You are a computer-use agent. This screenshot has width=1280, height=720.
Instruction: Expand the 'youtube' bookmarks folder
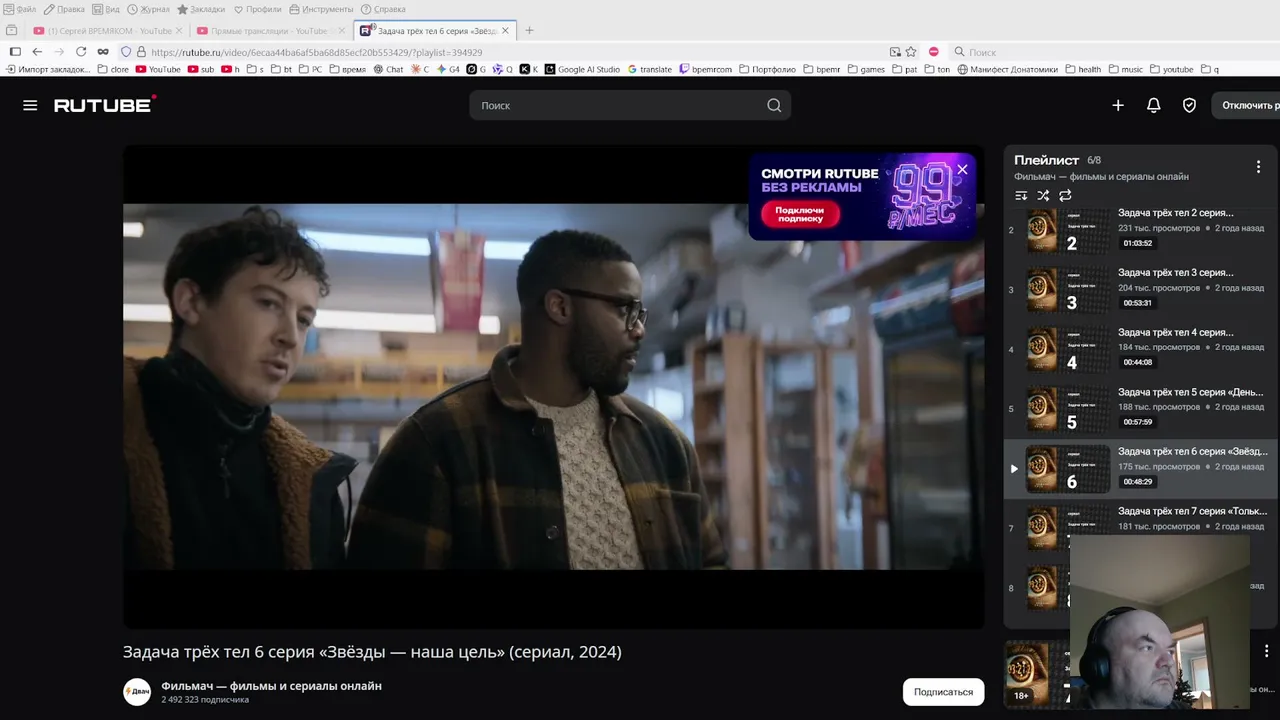point(1171,70)
